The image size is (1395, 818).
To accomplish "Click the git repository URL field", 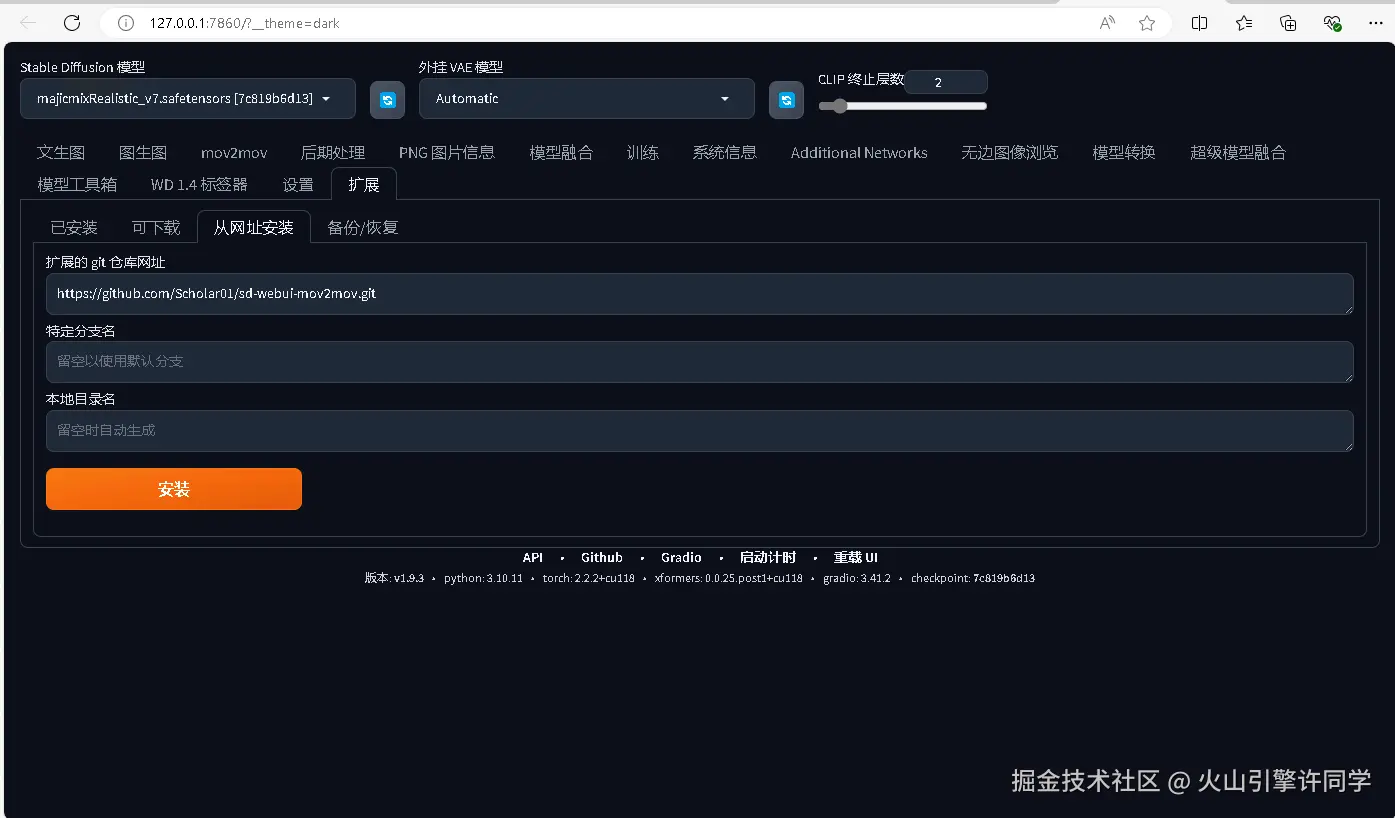I will click(x=700, y=294).
